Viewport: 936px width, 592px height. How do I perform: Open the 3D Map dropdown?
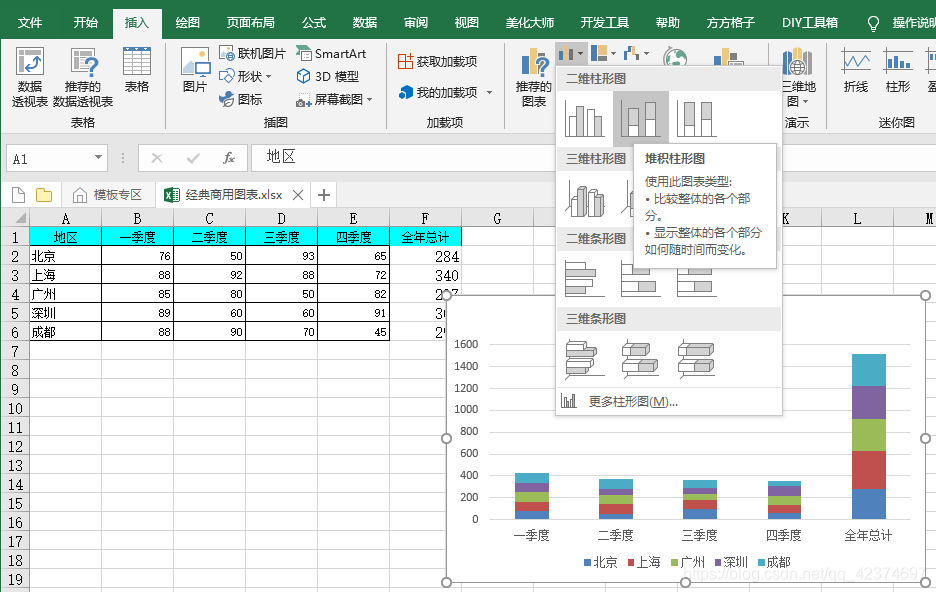click(x=797, y=78)
